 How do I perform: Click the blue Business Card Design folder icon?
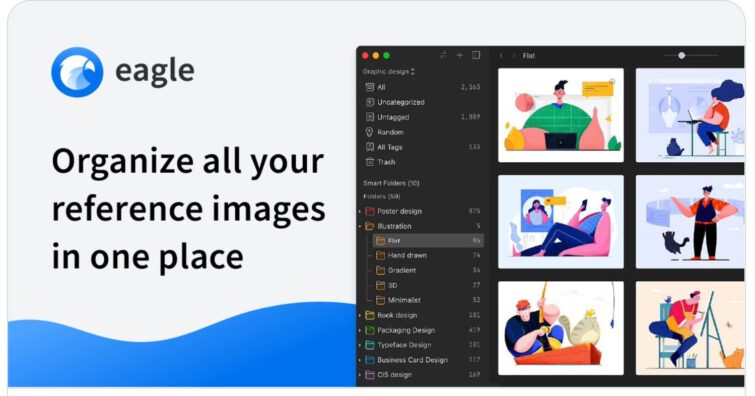coord(370,360)
